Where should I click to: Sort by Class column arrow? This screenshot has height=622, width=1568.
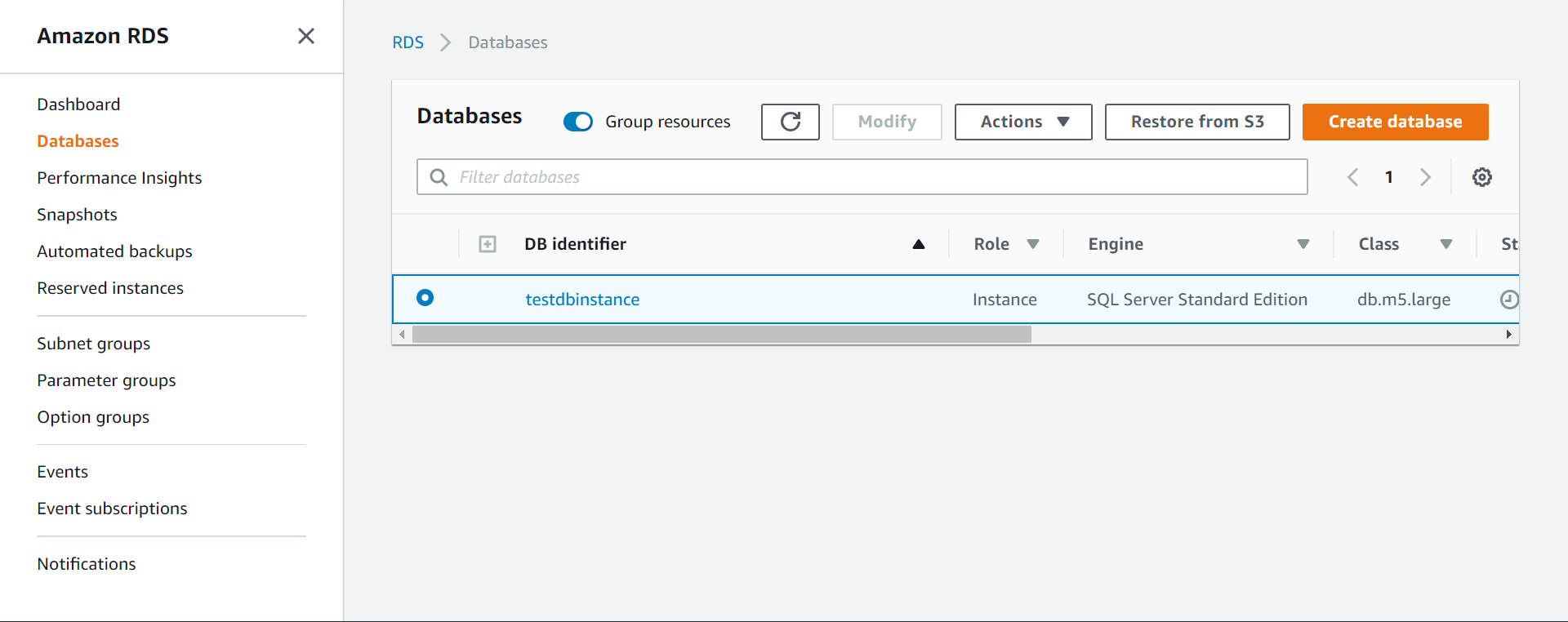coord(1446,244)
